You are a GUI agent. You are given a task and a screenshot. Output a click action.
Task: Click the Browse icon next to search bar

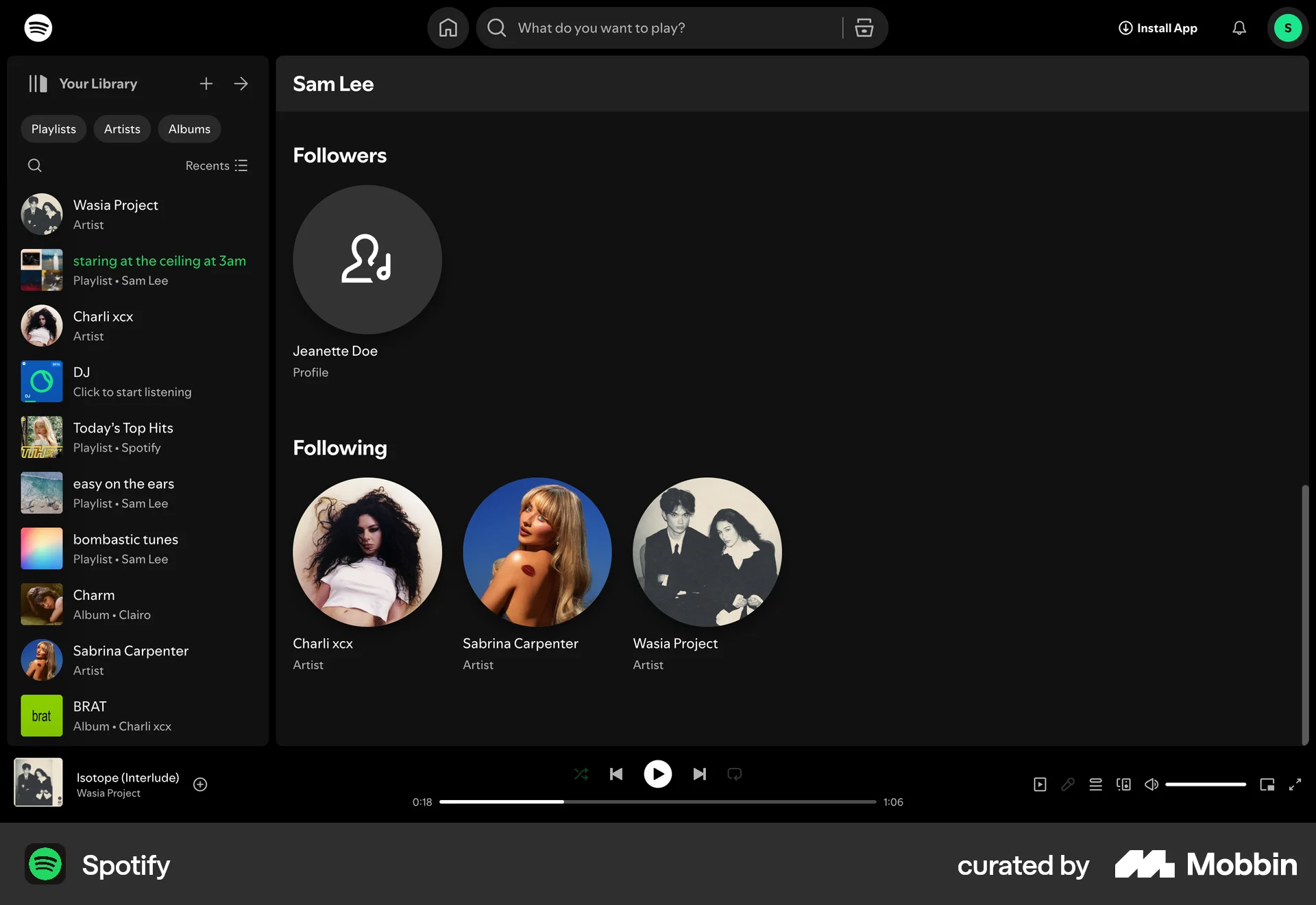pyautogui.click(x=864, y=27)
